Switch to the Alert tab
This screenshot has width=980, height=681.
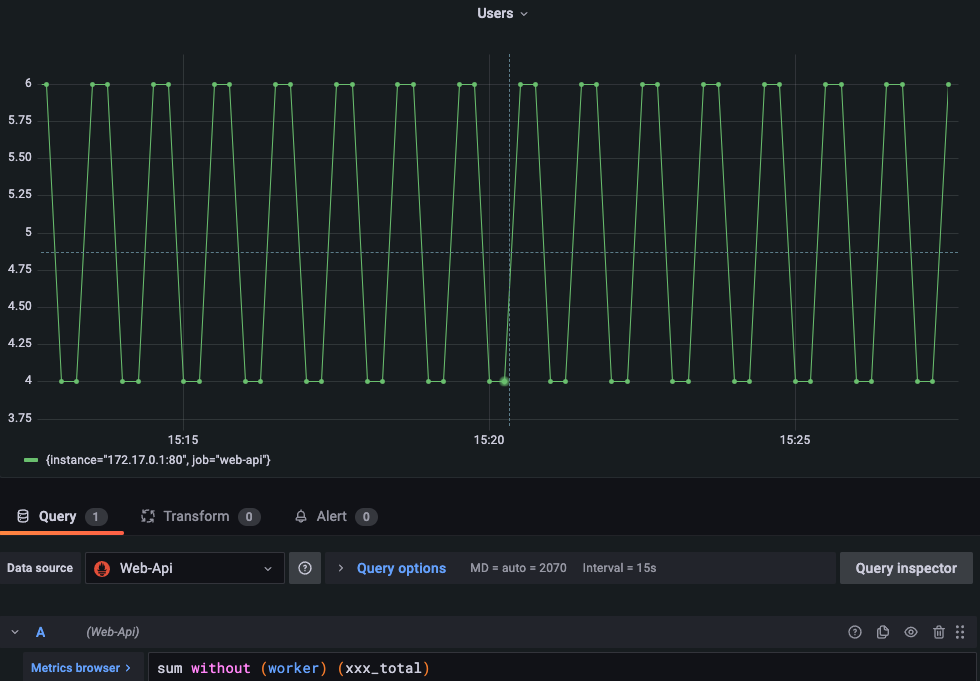coord(336,516)
